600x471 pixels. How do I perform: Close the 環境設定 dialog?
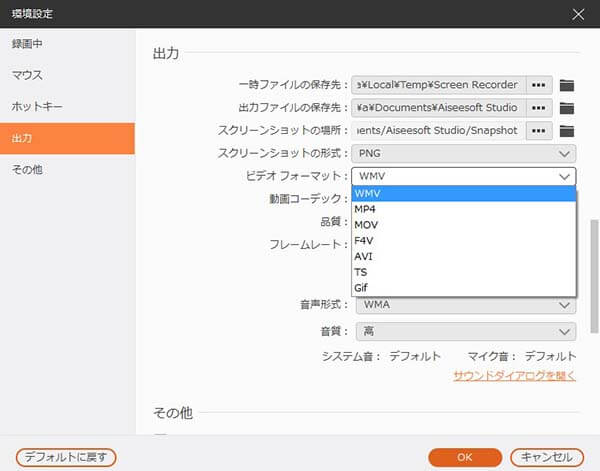[x=578, y=15]
